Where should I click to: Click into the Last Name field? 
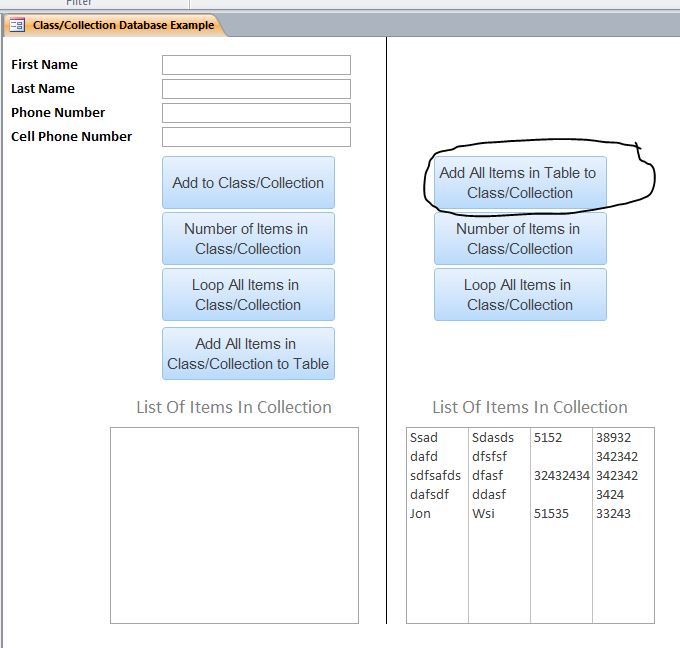tap(256, 89)
